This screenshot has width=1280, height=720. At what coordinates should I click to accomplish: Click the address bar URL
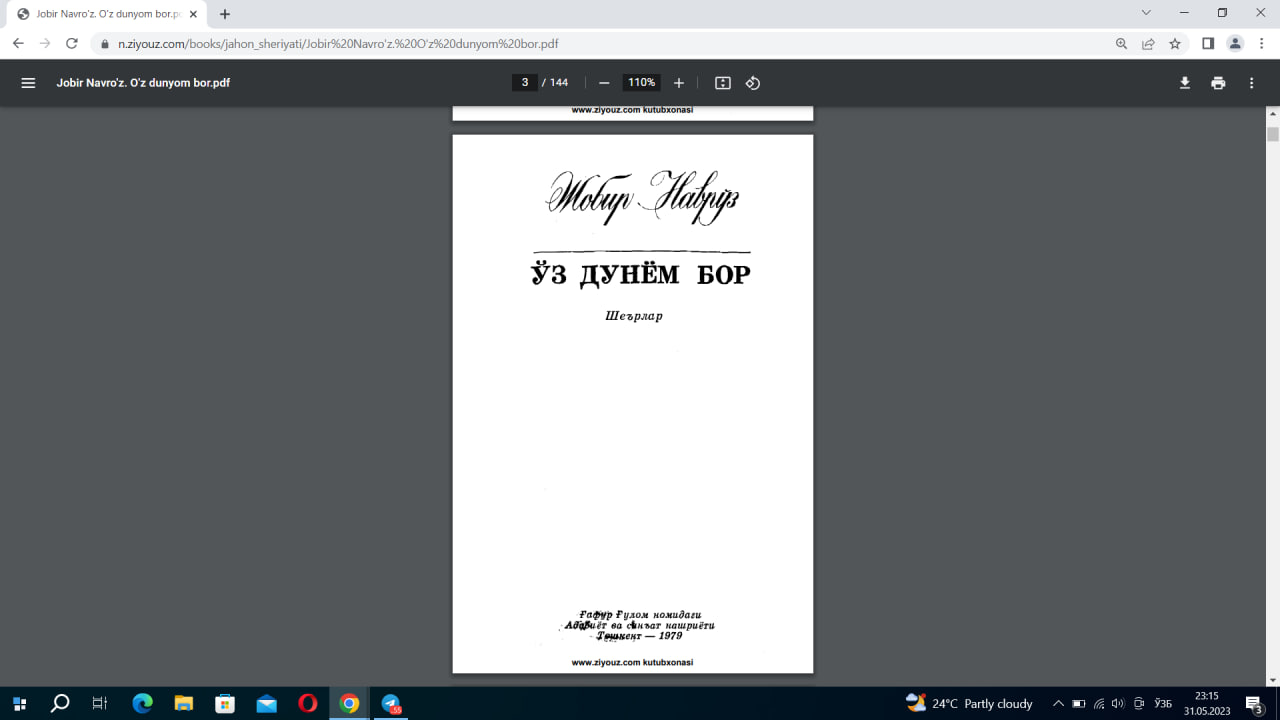pyautogui.click(x=338, y=44)
